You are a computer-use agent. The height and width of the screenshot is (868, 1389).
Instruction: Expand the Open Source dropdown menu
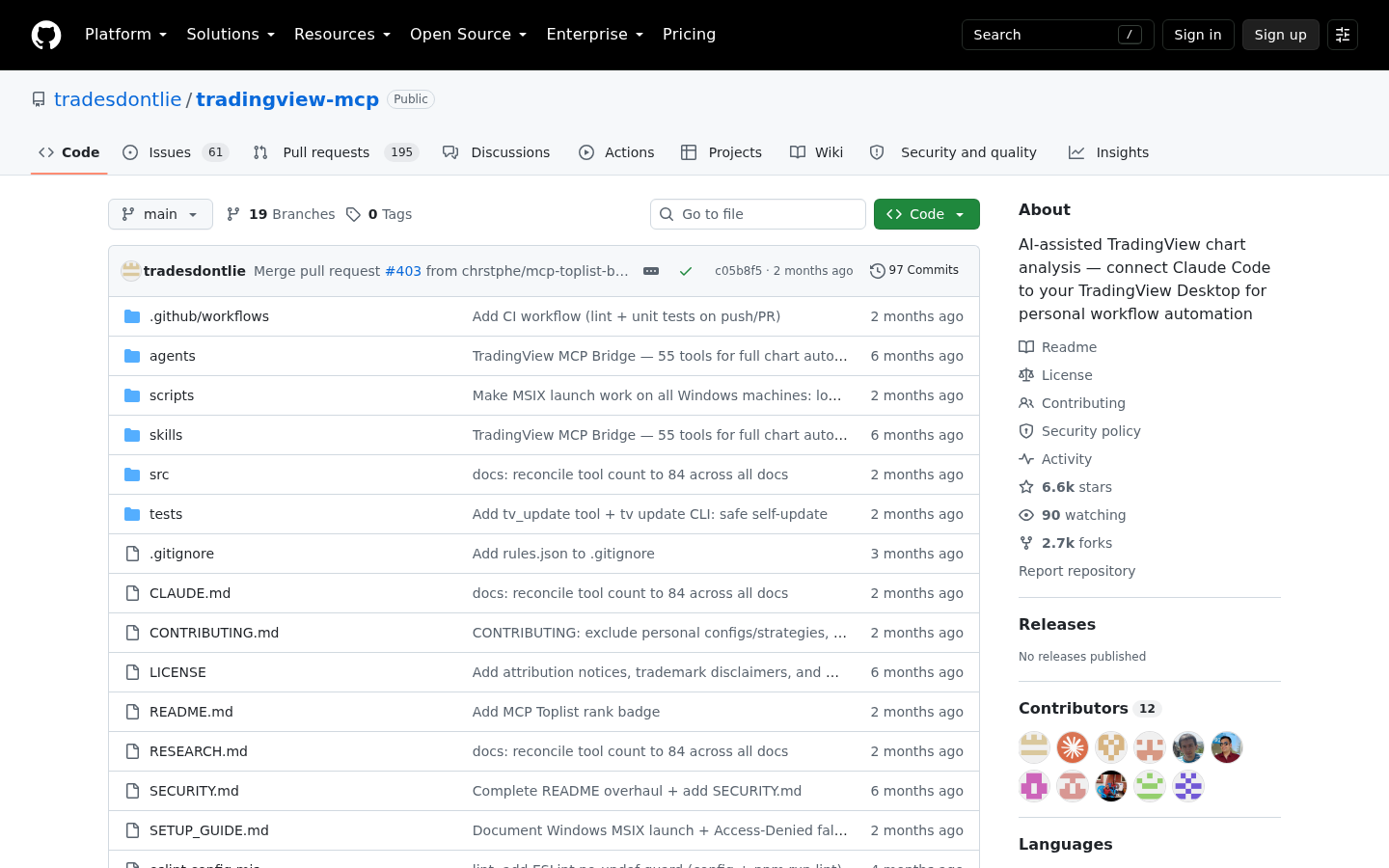click(468, 35)
